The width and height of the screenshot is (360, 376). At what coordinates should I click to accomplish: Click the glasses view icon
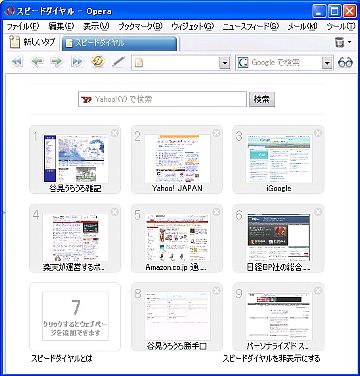pyautogui.click(x=345, y=62)
